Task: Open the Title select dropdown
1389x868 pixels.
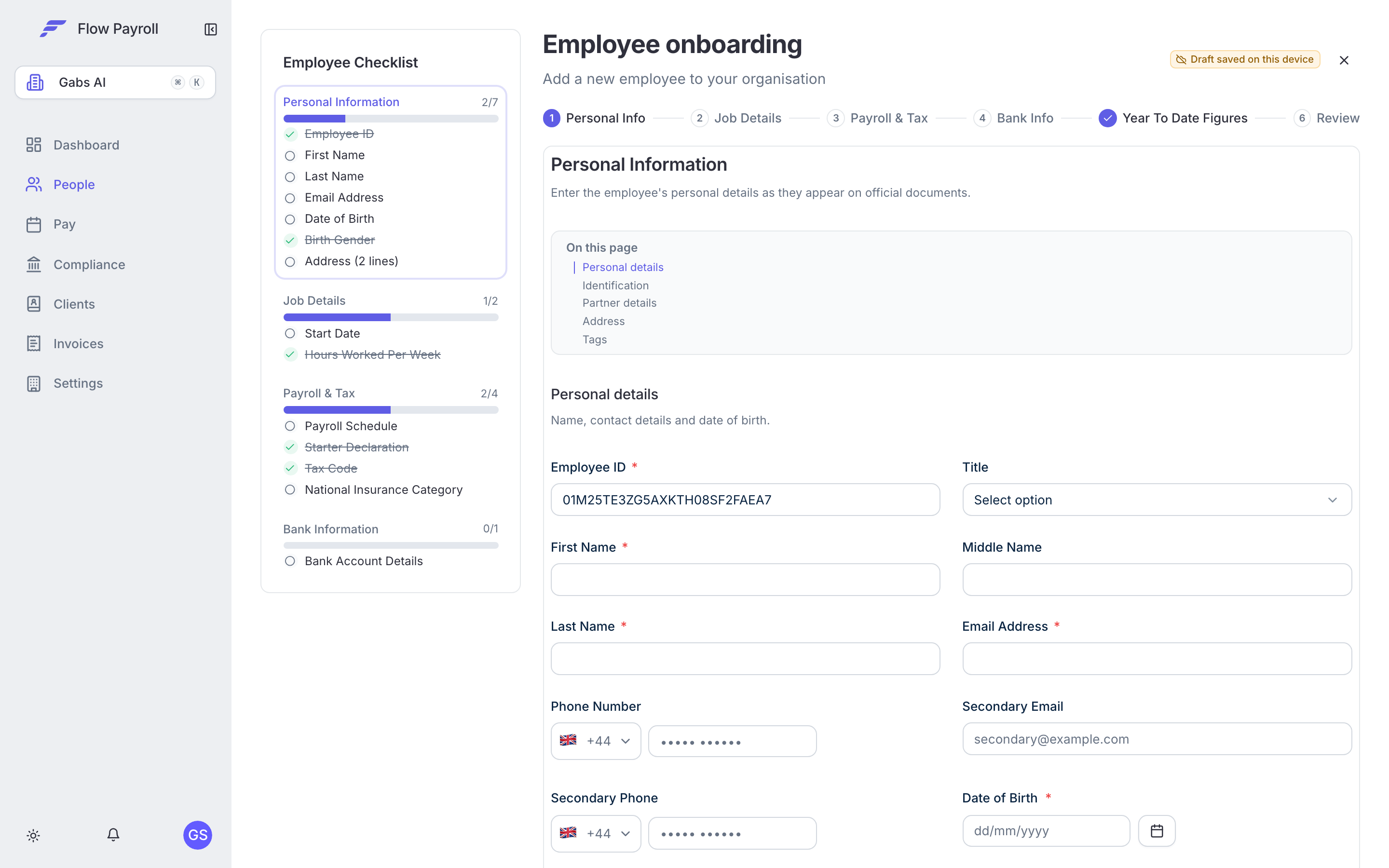Action: [1157, 500]
